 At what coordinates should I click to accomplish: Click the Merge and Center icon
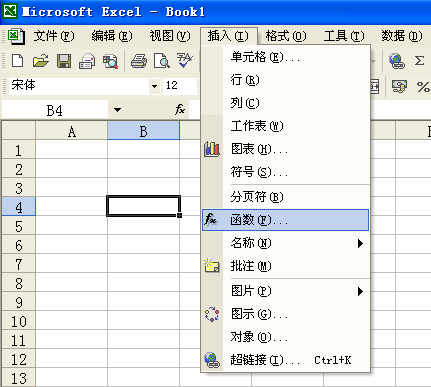pyautogui.click(x=375, y=87)
